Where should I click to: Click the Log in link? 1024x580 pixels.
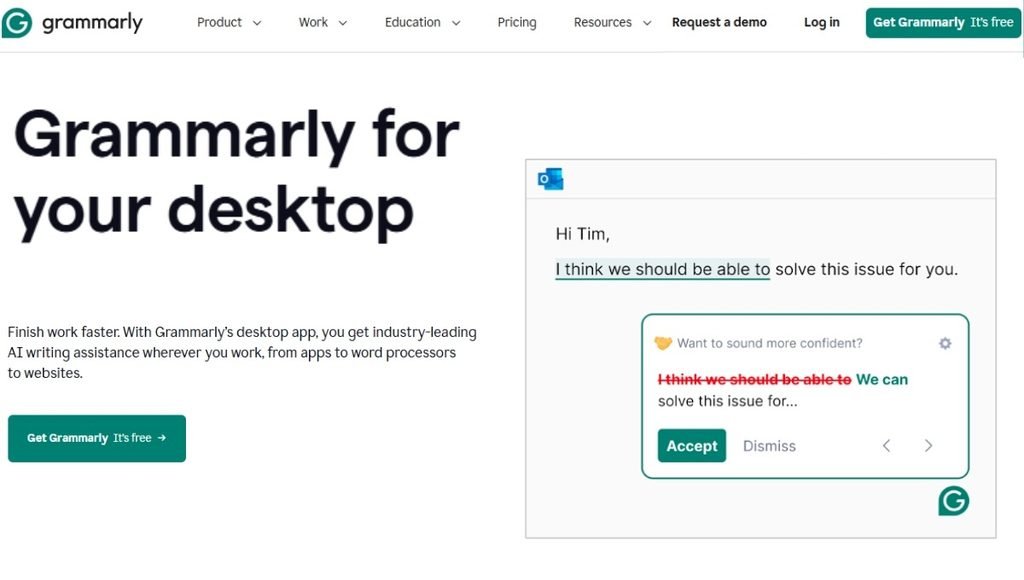tap(822, 22)
